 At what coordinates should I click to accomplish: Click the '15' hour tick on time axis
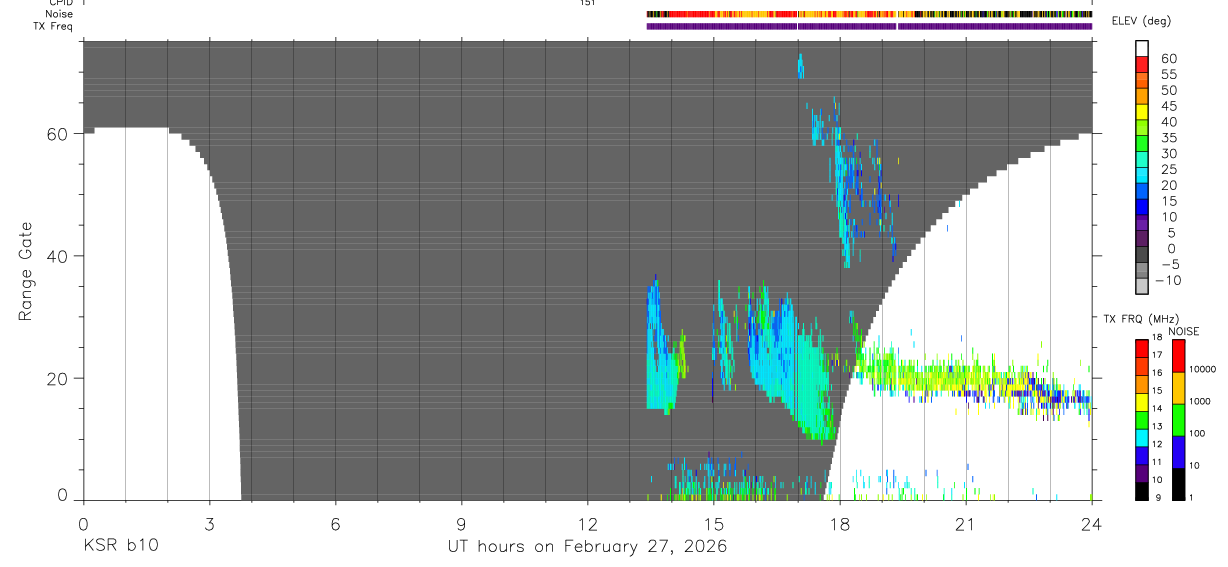(713, 523)
